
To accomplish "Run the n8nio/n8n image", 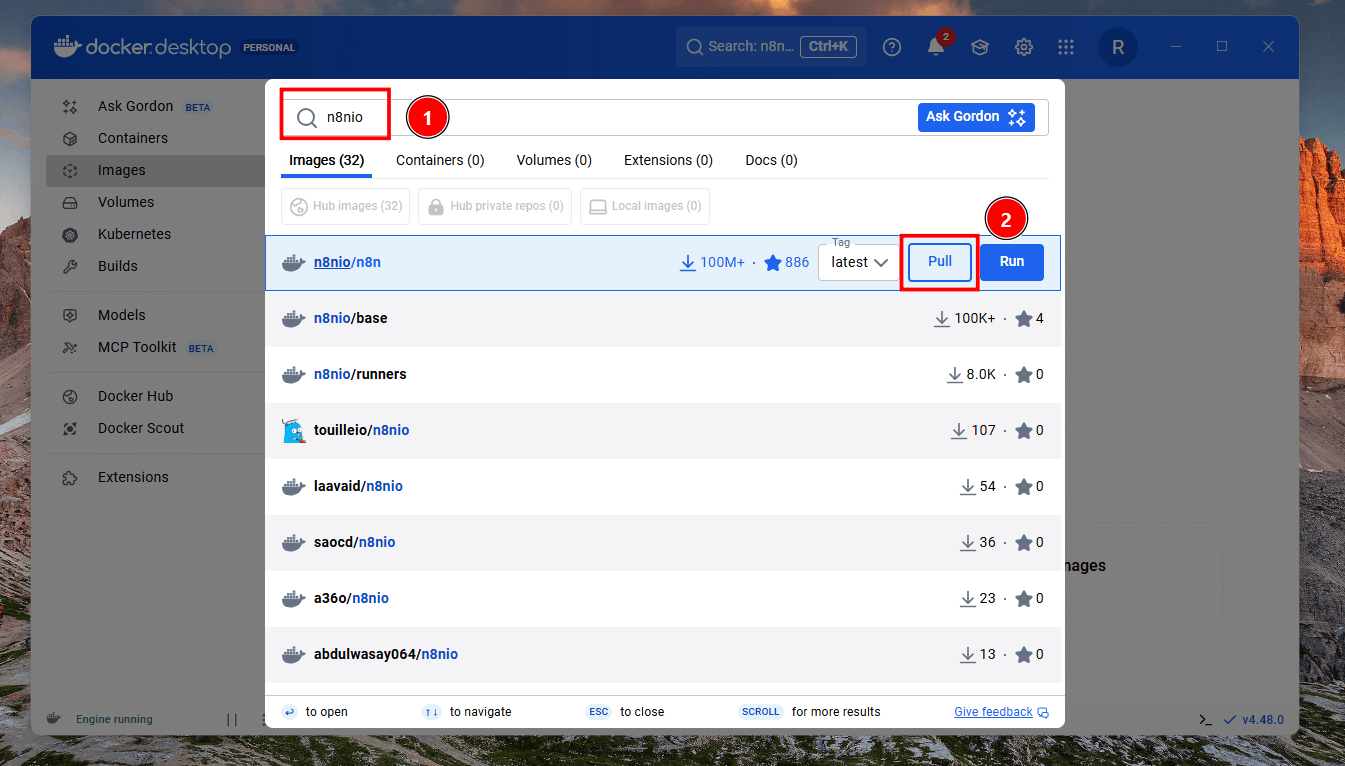I will [x=1012, y=262].
